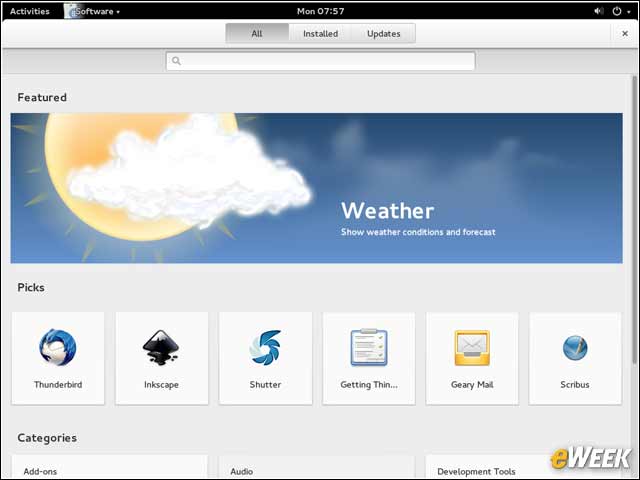Click the Software app icon in top bar
640x480 pixels.
click(70, 11)
